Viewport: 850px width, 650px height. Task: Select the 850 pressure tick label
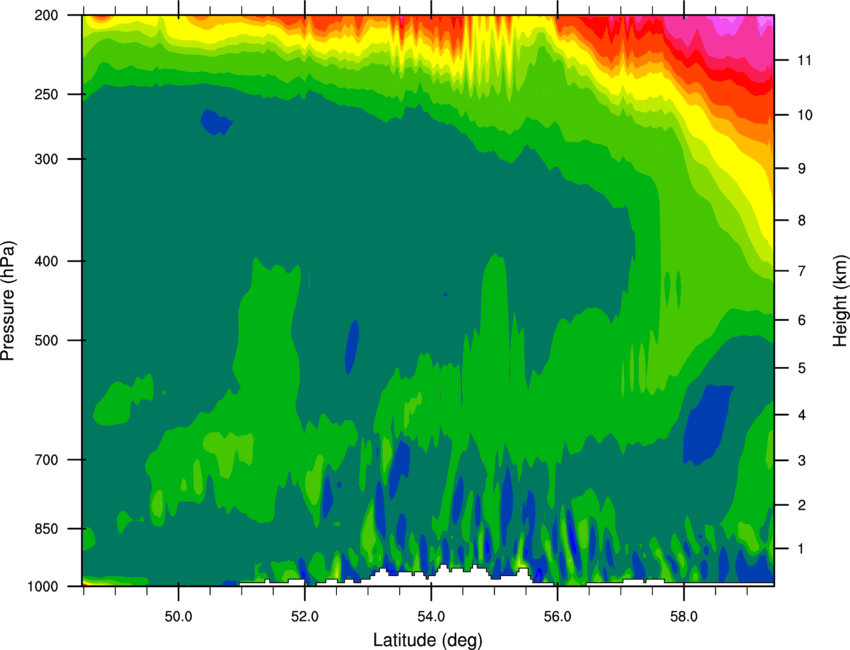pos(47,529)
